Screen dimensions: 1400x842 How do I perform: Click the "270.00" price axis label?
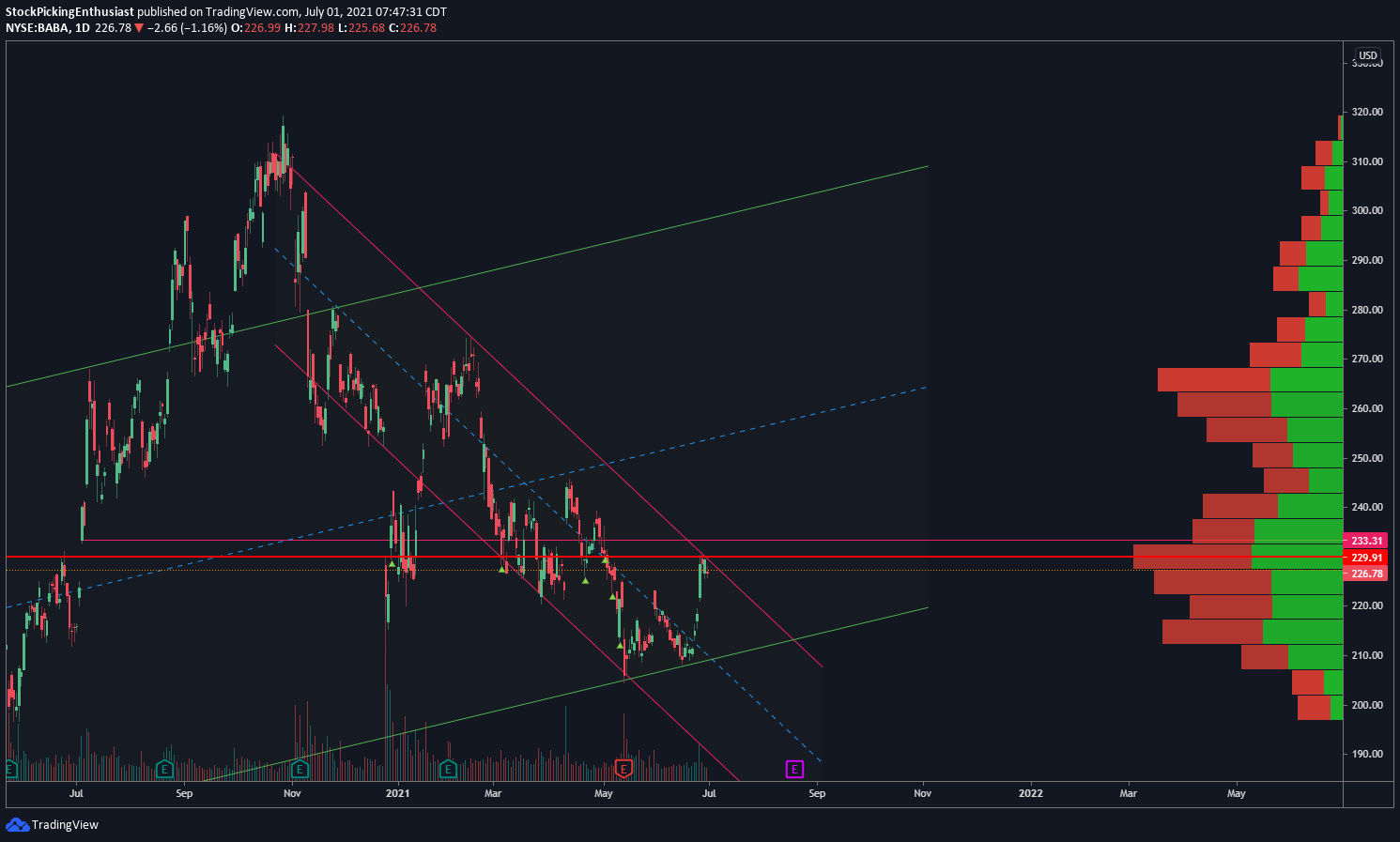pyautogui.click(x=1367, y=359)
